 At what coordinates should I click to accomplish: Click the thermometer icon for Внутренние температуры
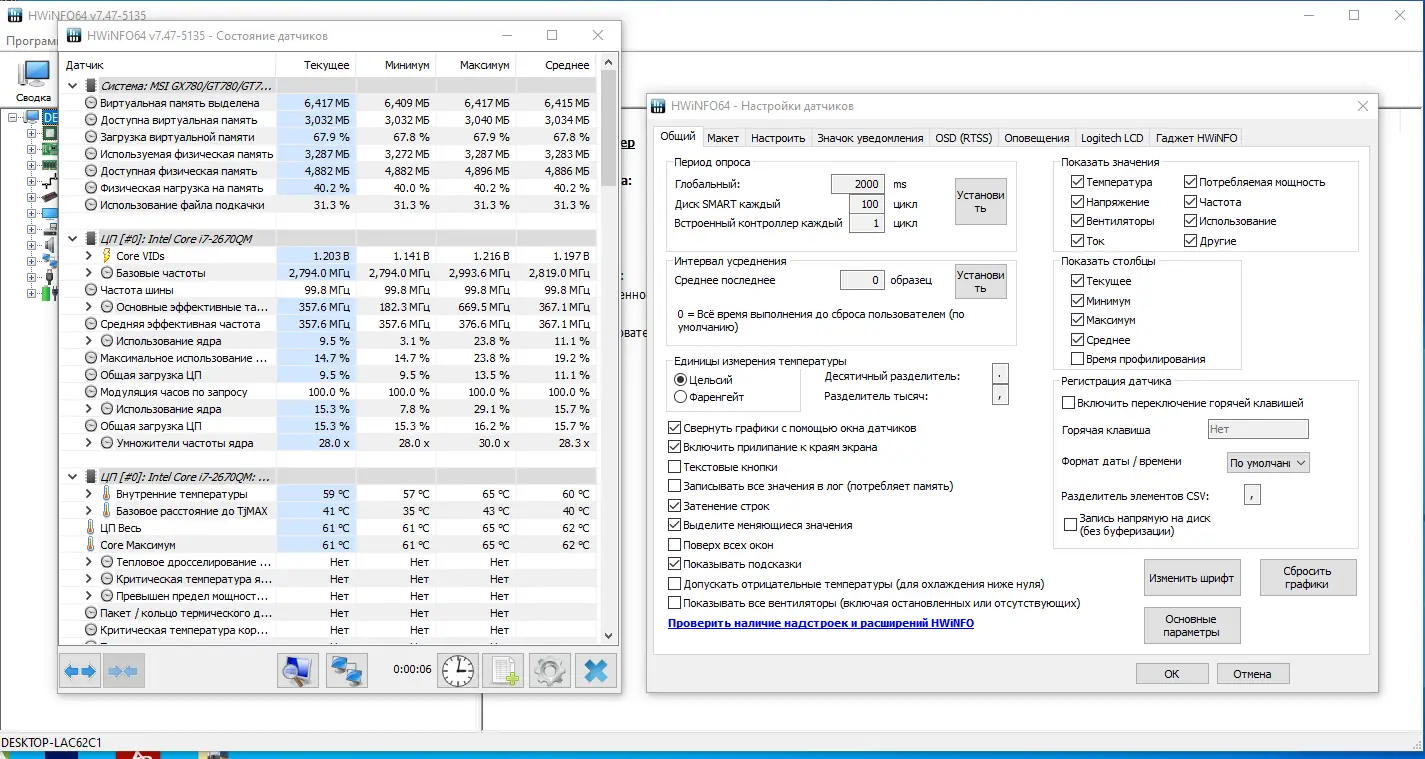tap(107, 494)
